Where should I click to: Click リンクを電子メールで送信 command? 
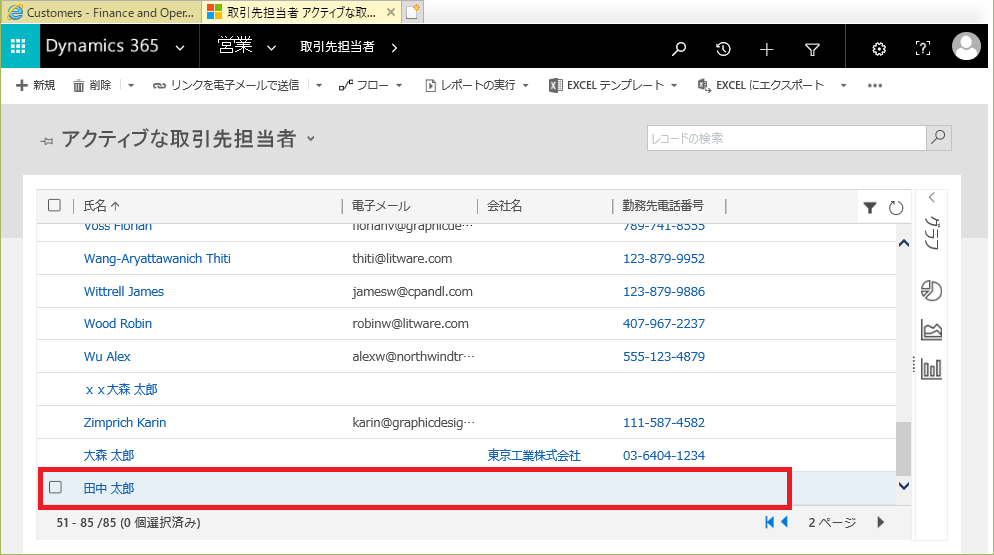coord(226,85)
